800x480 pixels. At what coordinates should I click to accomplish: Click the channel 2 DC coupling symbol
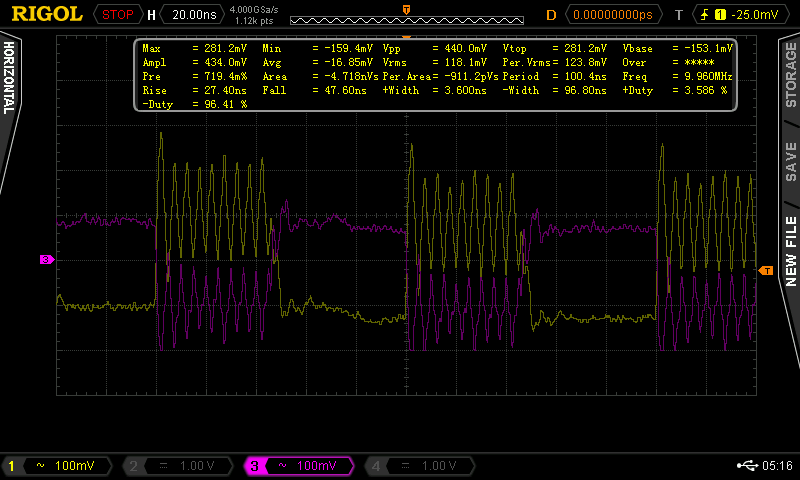pos(163,465)
